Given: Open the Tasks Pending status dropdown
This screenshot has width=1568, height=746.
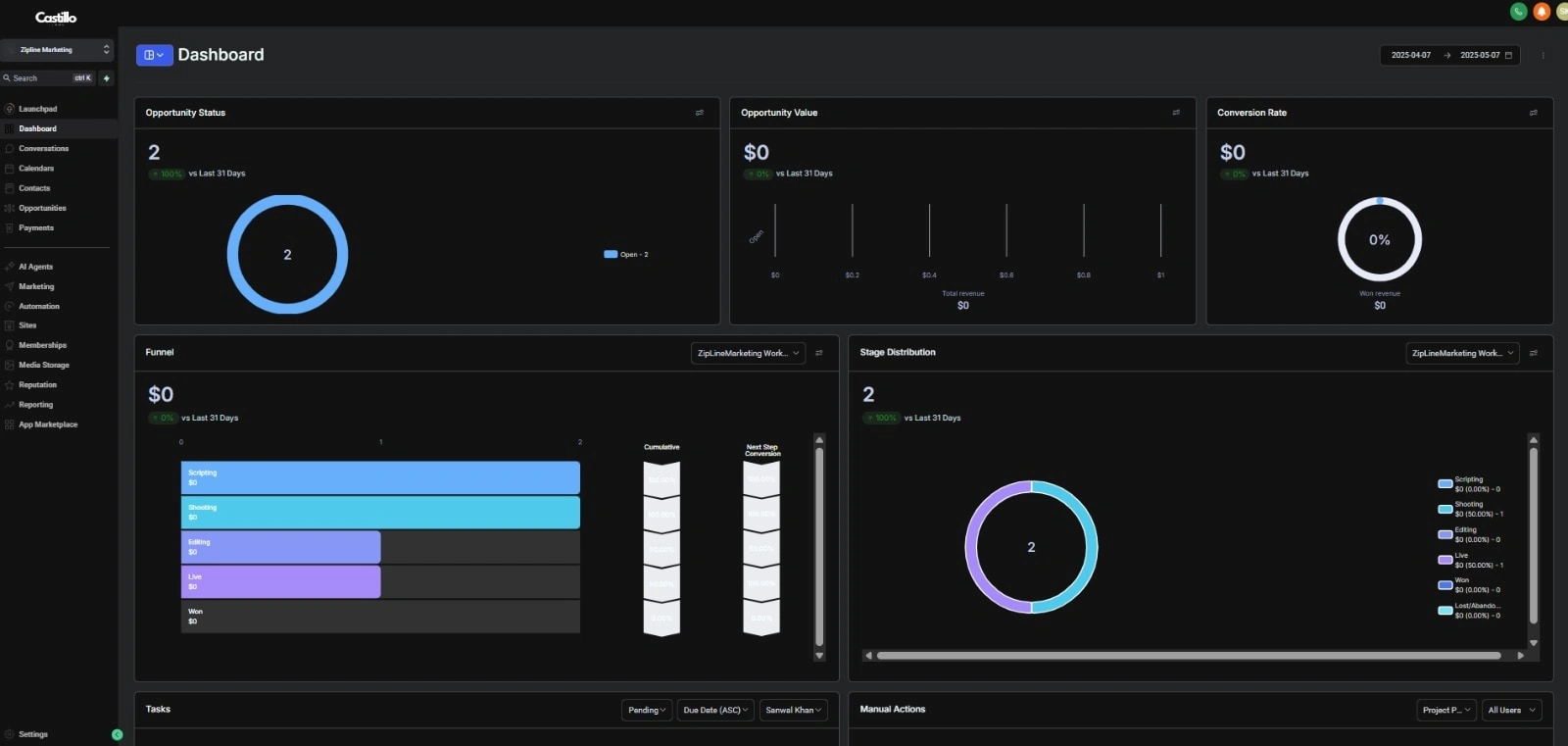Looking at the screenshot, I should click(x=647, y=710).
